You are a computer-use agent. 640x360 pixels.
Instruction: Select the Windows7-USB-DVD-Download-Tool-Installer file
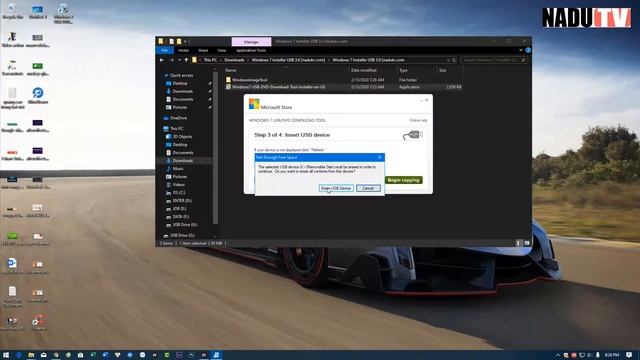279,87
